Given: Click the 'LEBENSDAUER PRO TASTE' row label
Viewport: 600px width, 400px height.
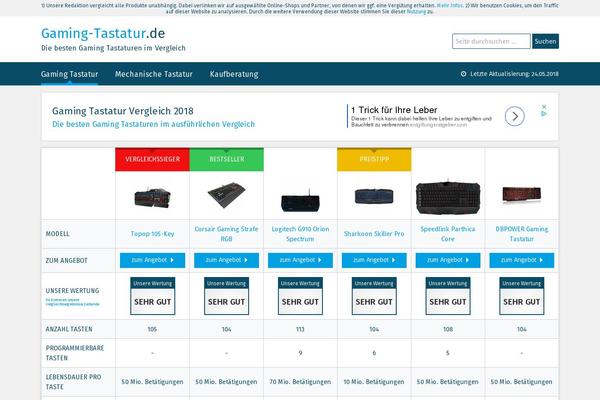Looking at the screenshot, I should click(x=73, y=382).
